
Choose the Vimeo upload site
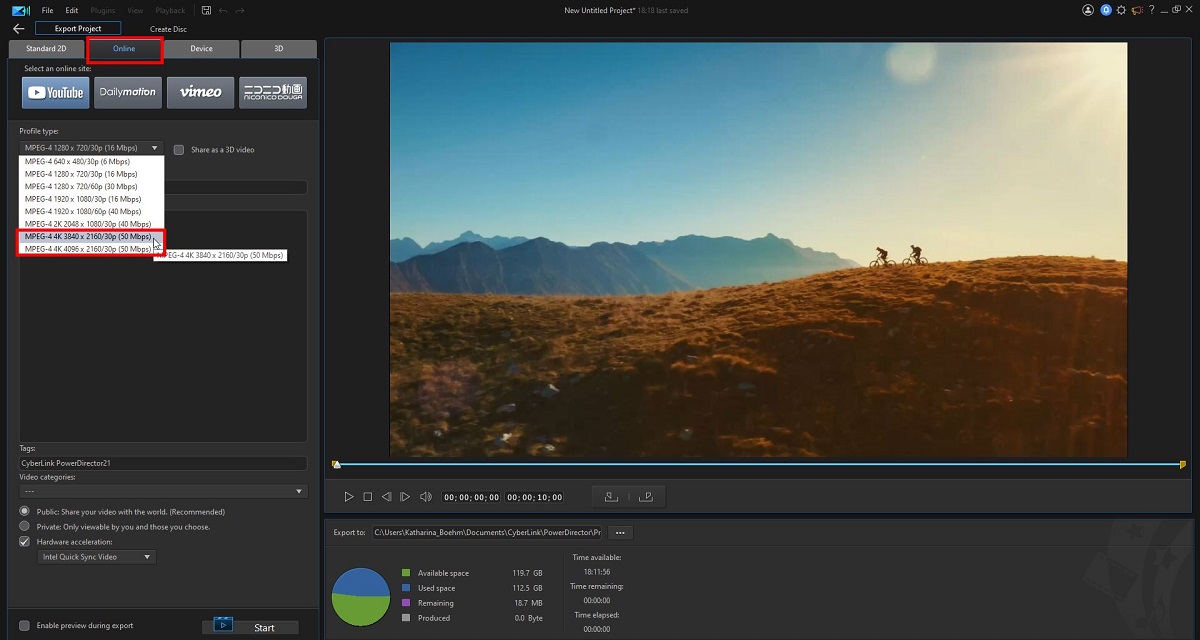[201, 93]
